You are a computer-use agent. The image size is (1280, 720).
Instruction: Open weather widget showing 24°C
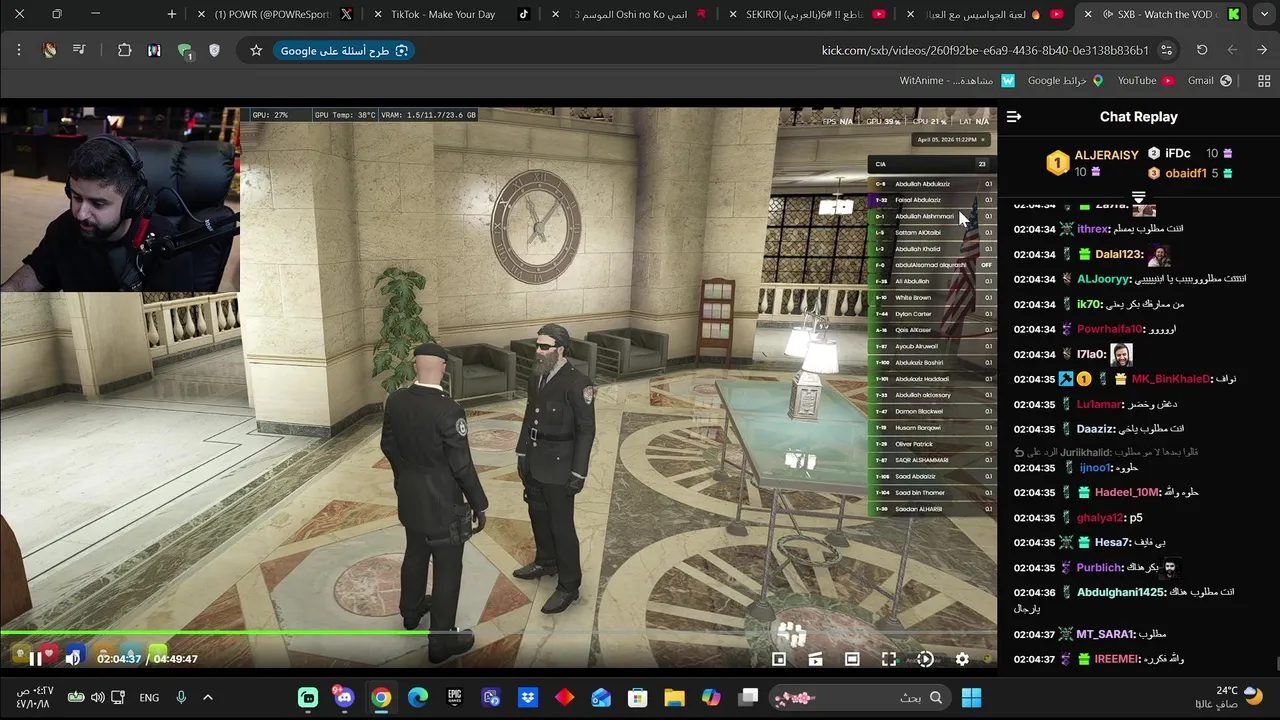(x=1227, y=697)
